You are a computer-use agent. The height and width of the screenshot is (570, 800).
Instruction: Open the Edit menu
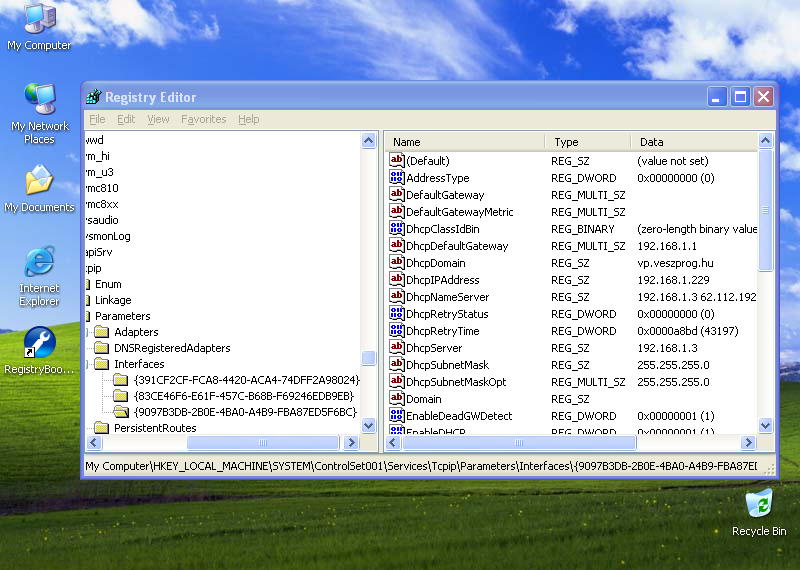pyautogui.click(x=126, y=119)
